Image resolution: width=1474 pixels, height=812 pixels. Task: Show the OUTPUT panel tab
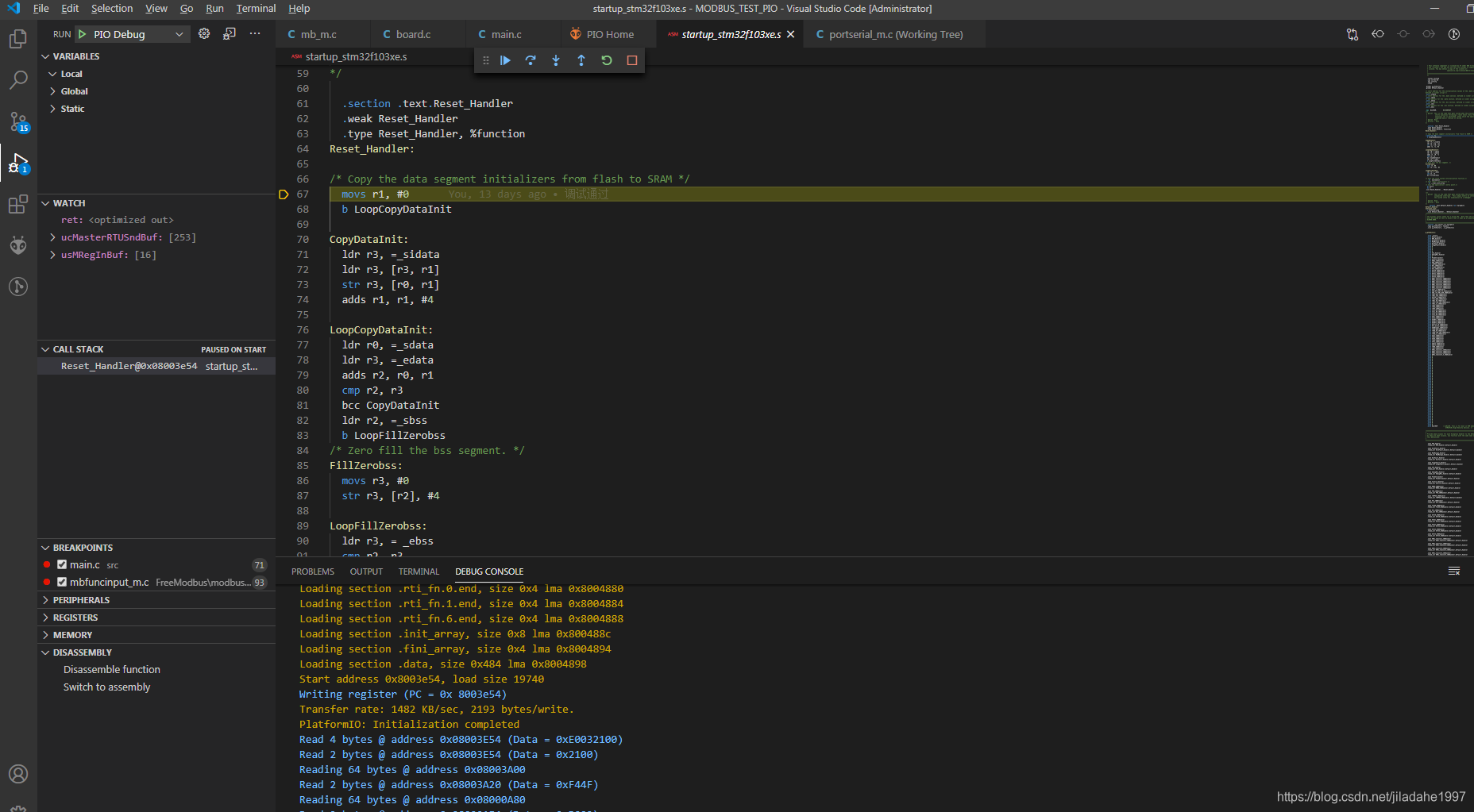(366, 571)
